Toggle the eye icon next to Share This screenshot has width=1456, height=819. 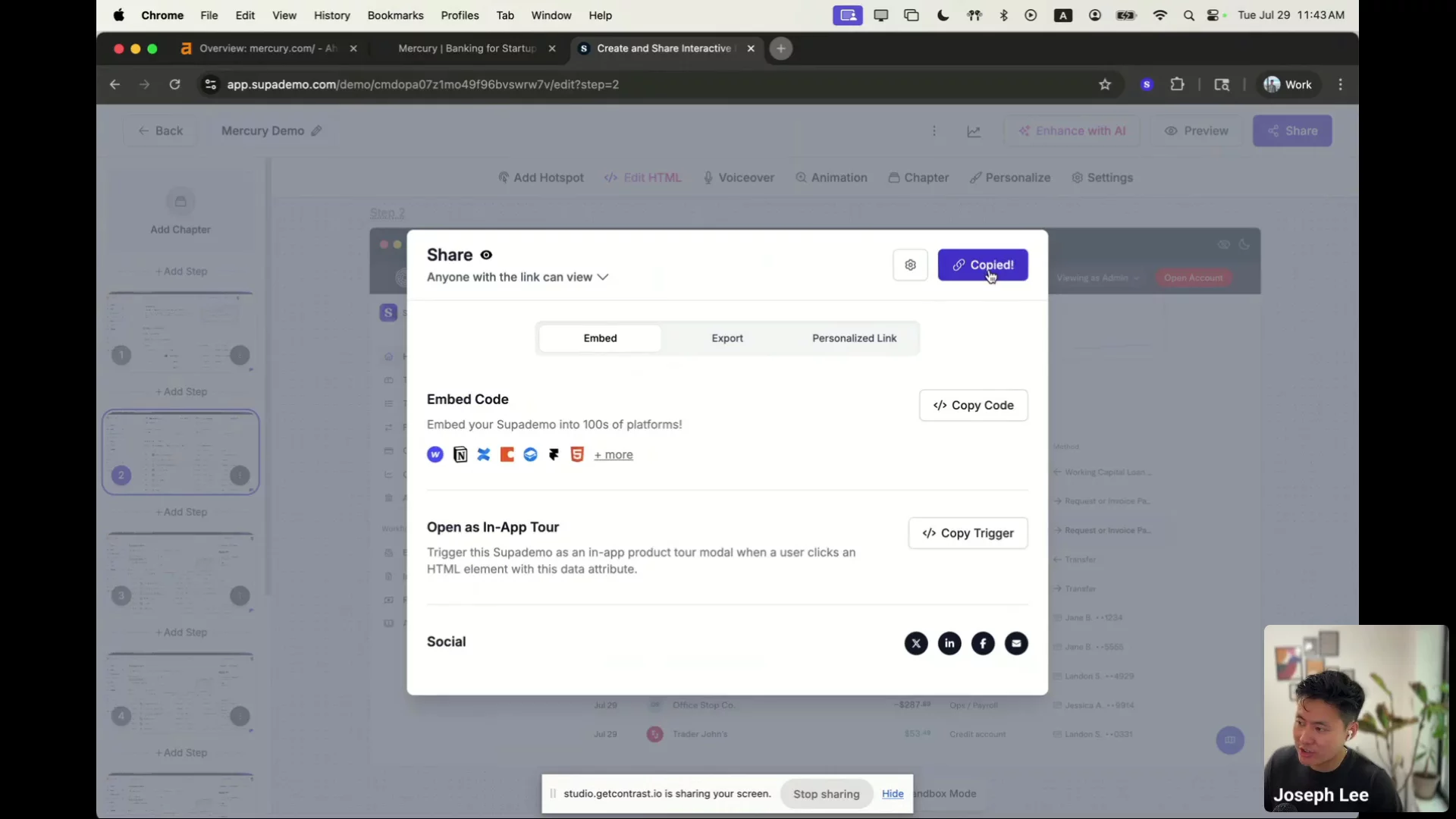(x=486, y=255)
